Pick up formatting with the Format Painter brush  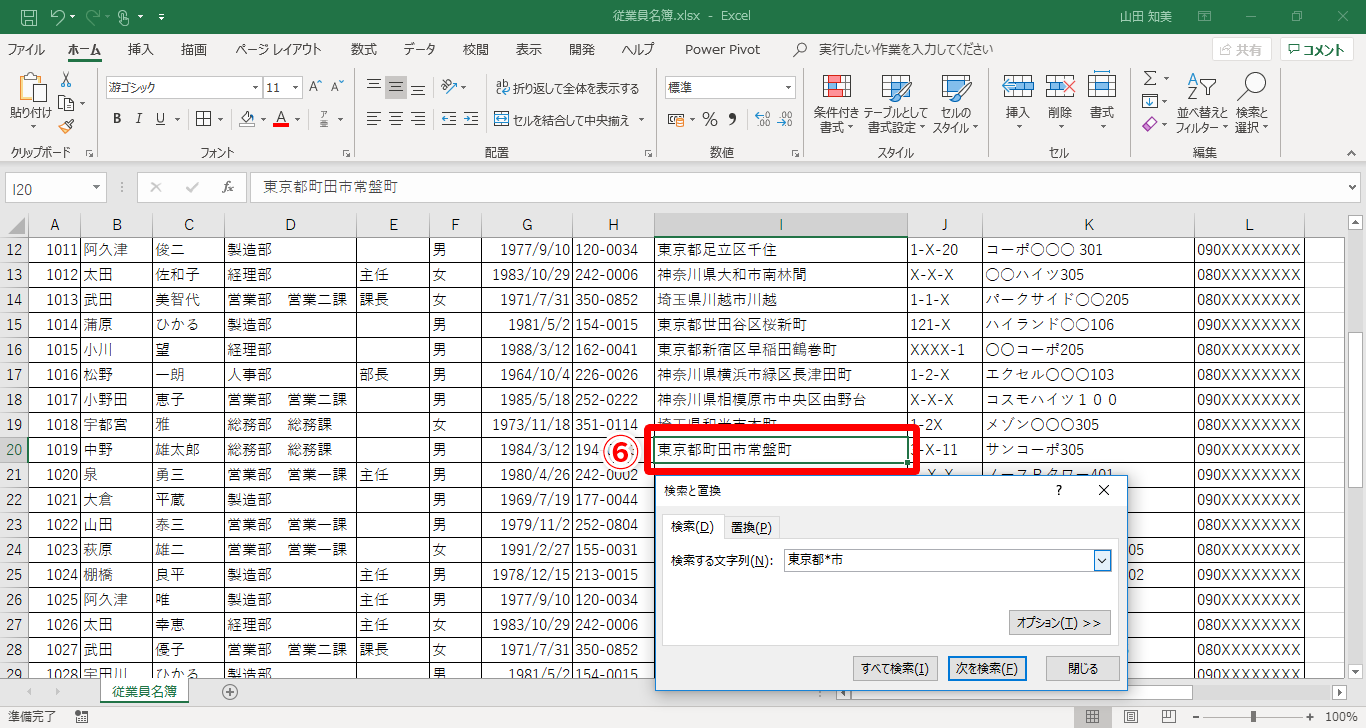point(66,126)
